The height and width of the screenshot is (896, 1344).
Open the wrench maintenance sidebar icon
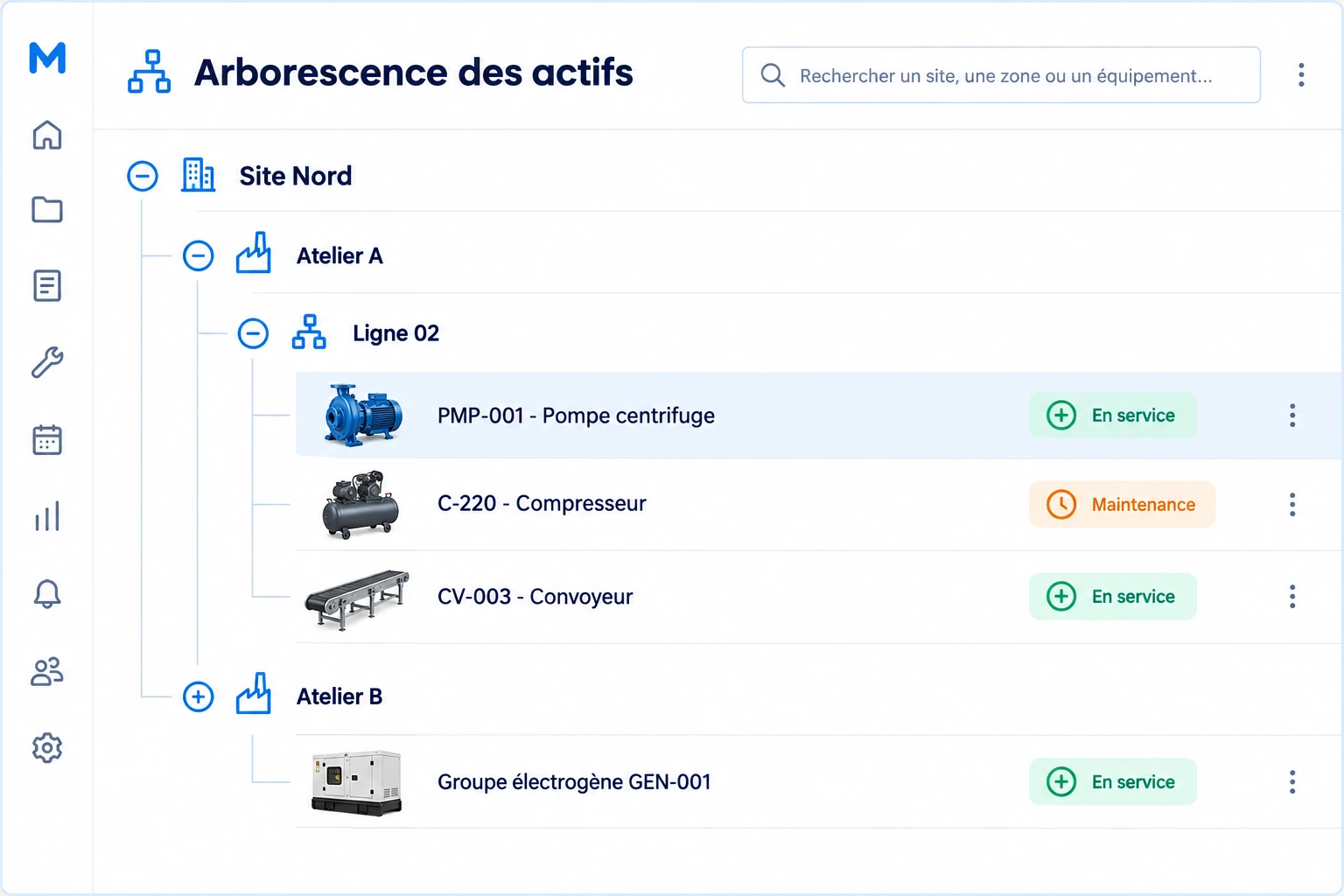tap(47, 362)
